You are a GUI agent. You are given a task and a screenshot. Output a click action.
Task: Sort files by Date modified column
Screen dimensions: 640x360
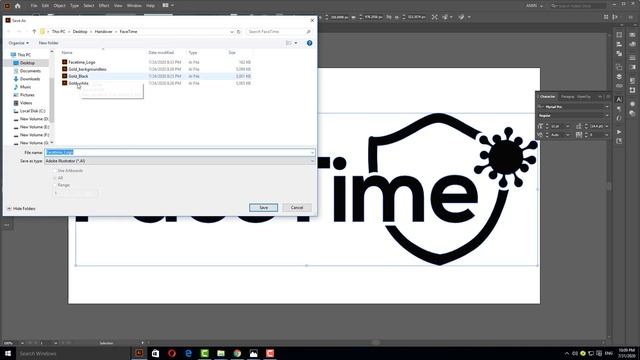[161, 53]
